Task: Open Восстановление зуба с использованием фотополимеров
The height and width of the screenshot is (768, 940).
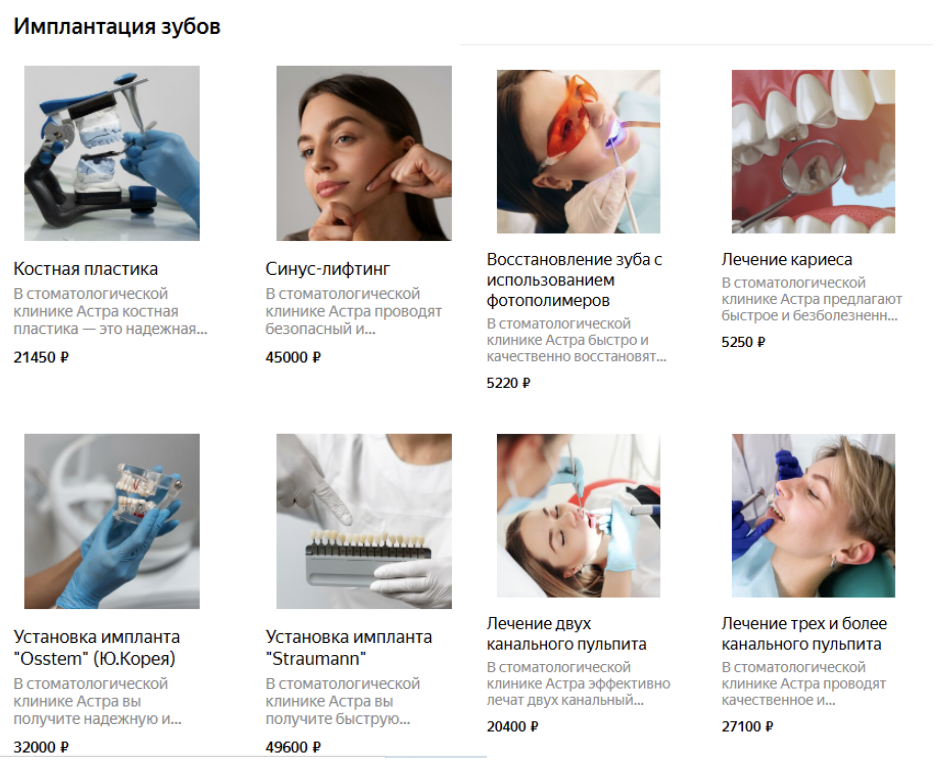Action: (574, 280)
